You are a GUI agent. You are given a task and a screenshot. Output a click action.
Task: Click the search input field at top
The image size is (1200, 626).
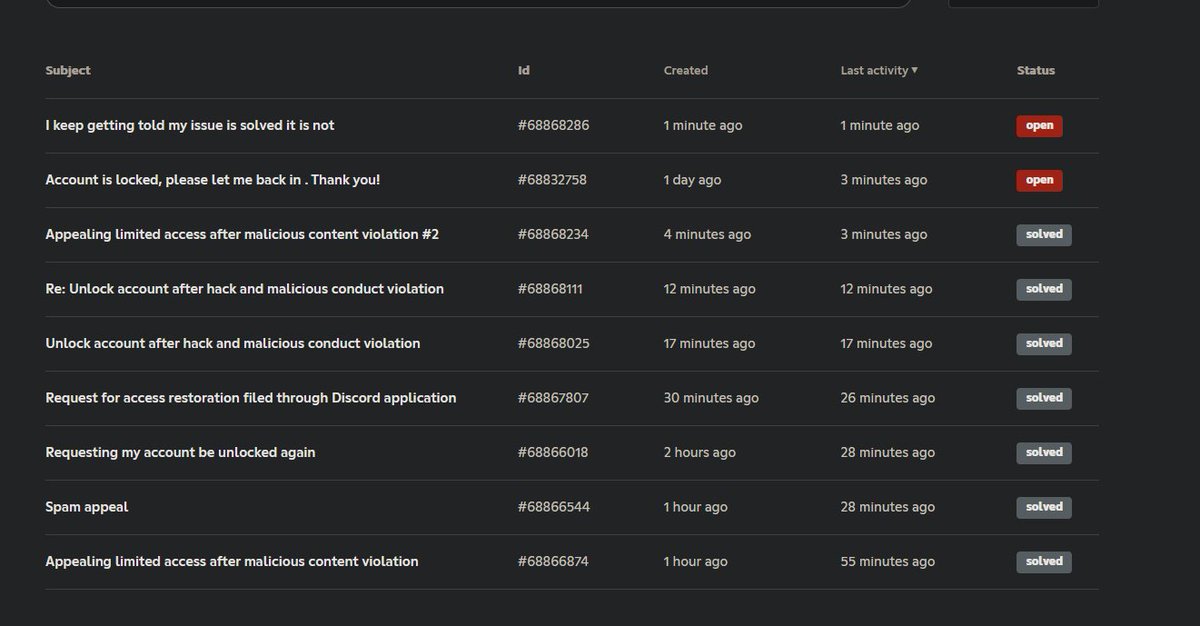tap(480, 3)
